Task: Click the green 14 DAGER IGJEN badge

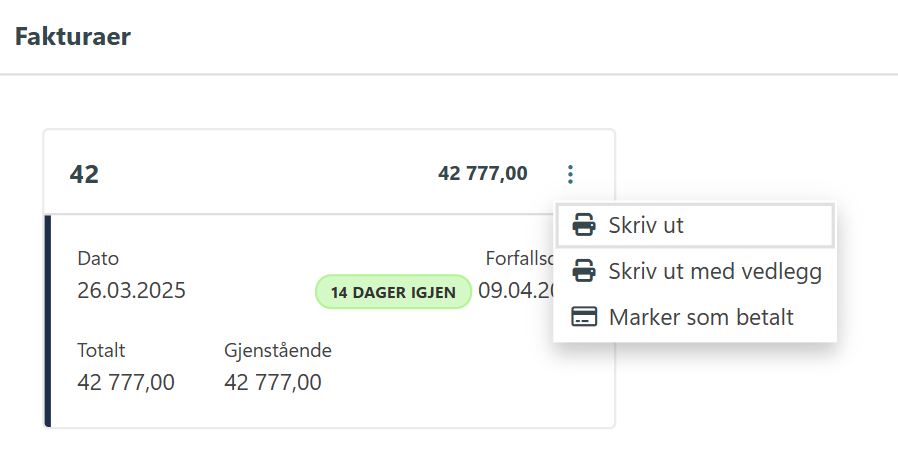Action: 393,292
